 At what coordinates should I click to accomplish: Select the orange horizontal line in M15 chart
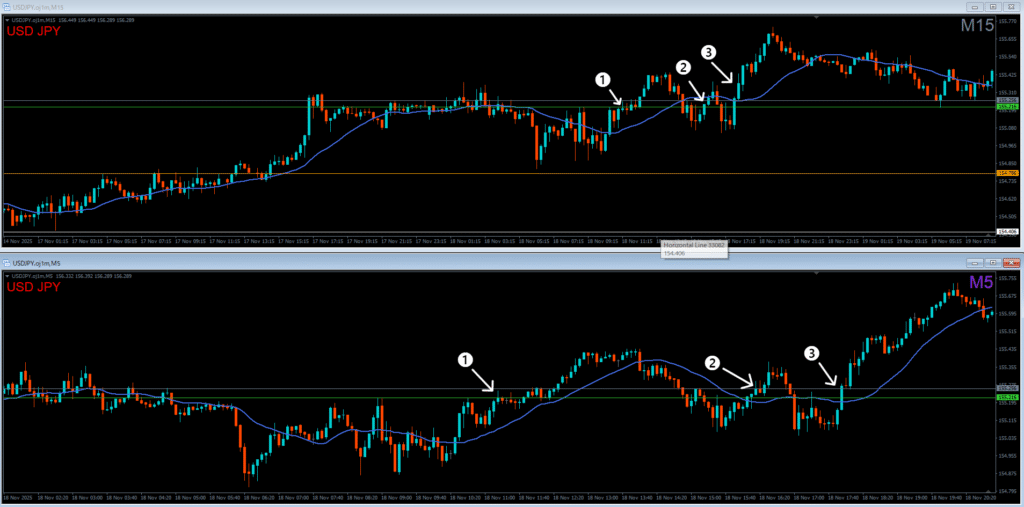[499, 173]
